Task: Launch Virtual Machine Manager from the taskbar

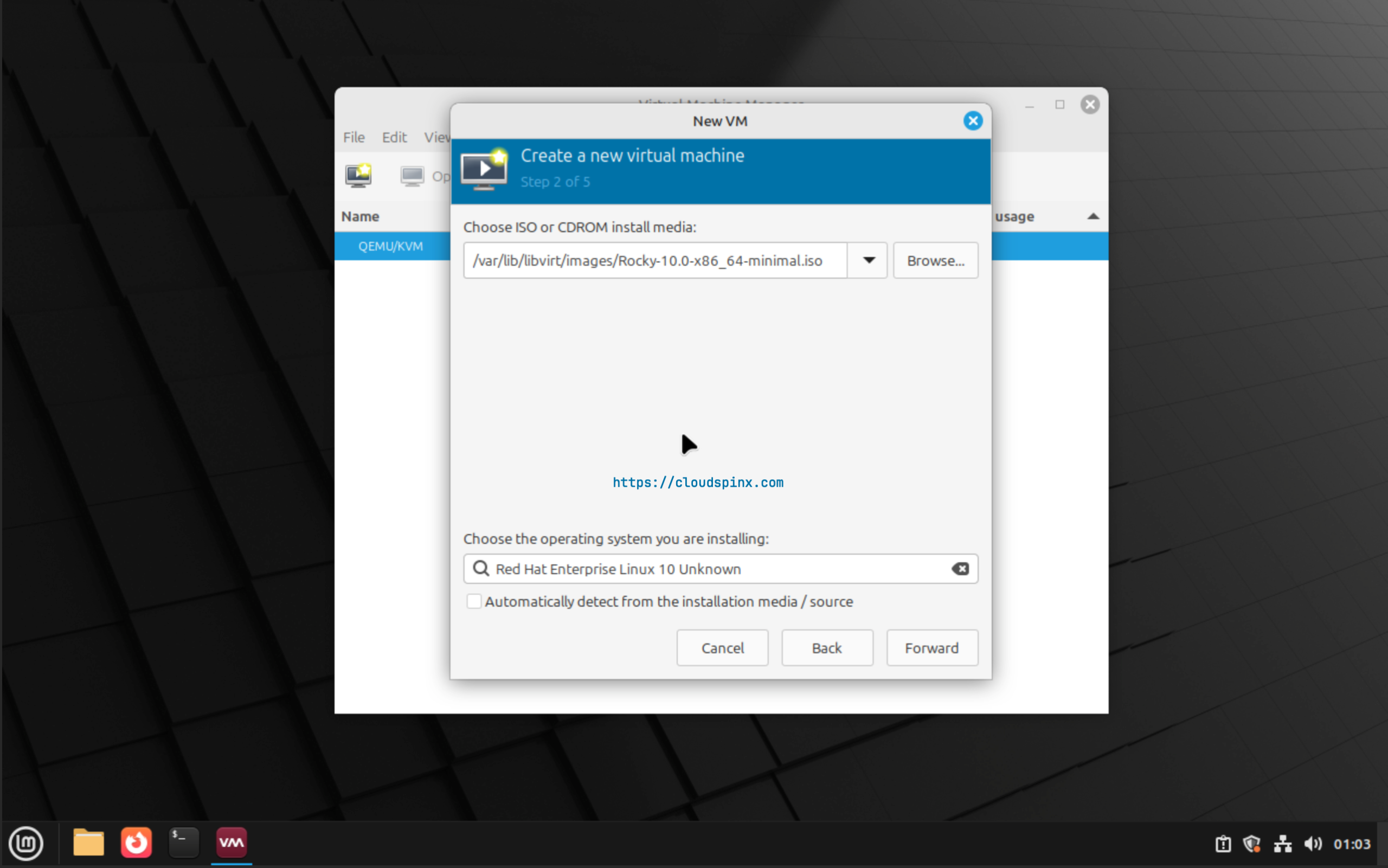Action: tap(231, 843)
